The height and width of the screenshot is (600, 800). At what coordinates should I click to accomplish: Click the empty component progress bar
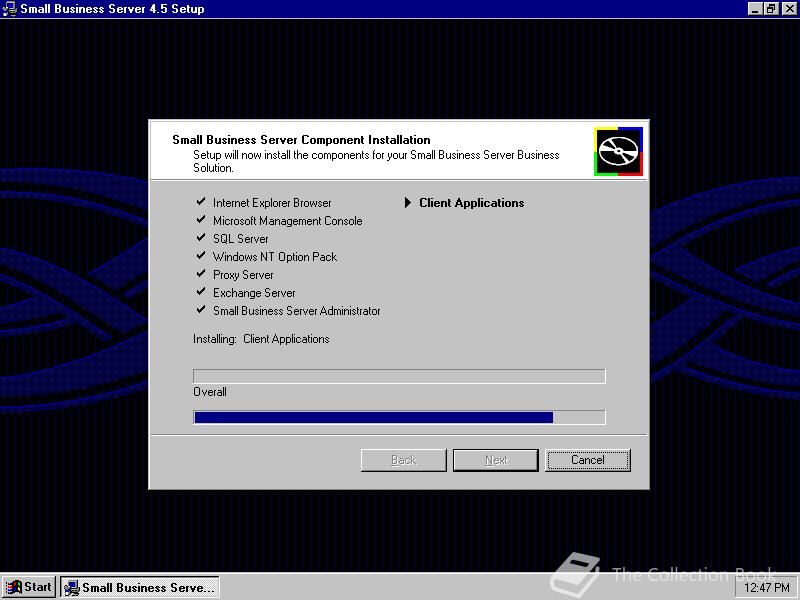[399, 376]
